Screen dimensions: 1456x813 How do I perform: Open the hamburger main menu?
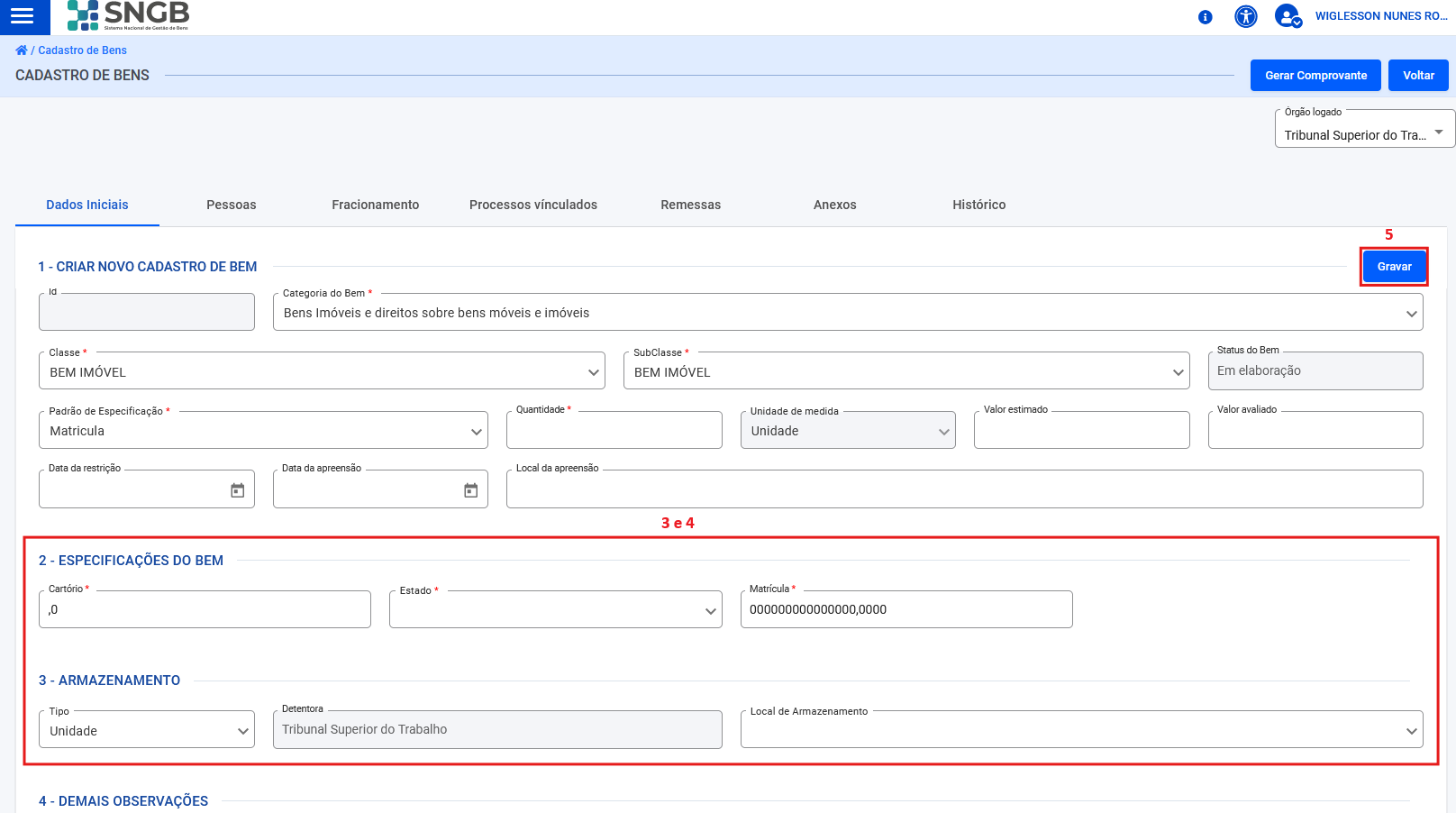(x=23, y=16)
